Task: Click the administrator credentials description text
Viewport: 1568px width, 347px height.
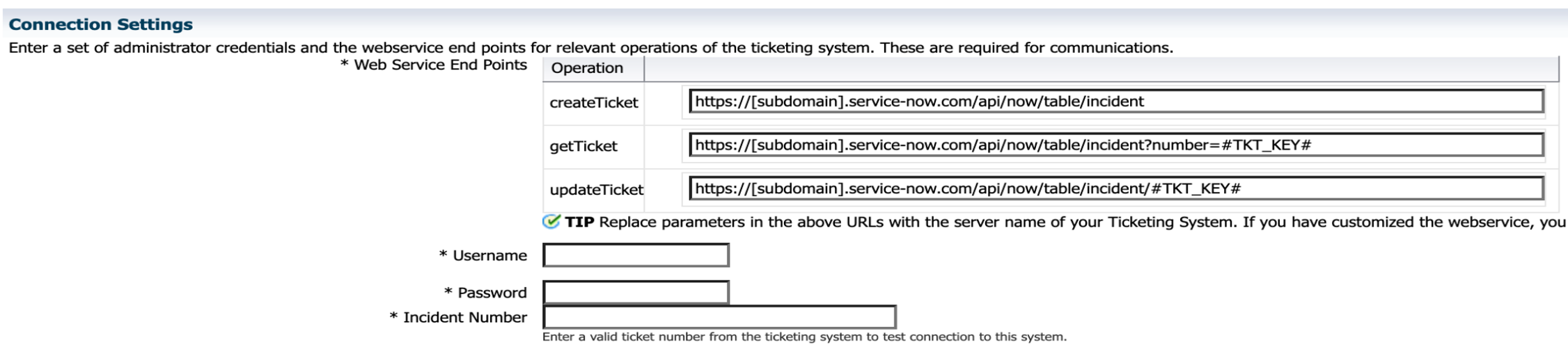Action: [x=590, y=48]
